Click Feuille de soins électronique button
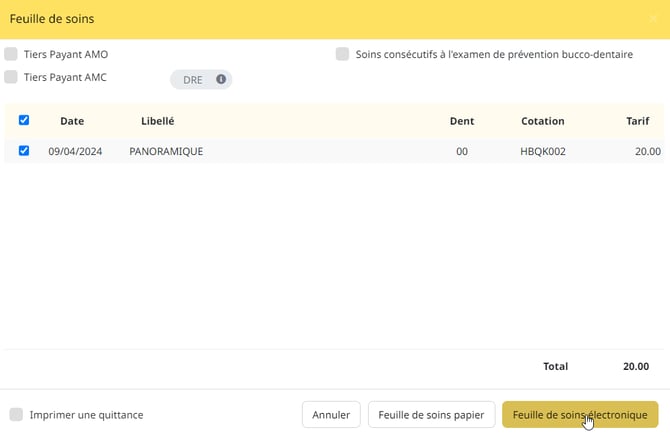The image size is (670, 438). pos(580,414)
